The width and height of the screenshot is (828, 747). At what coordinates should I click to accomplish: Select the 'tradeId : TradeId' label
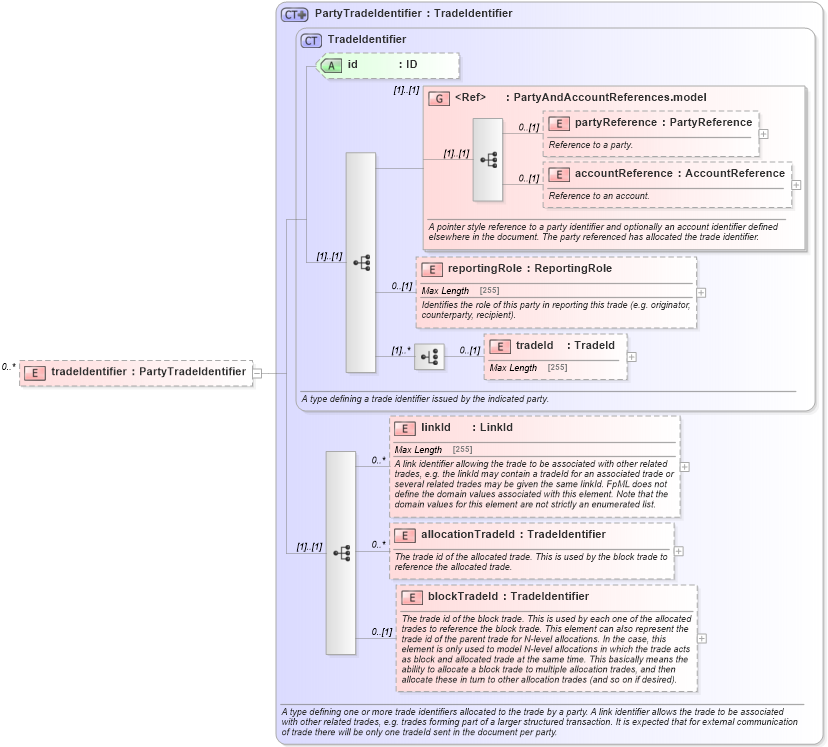pyautogui.click(x=565, y=345)
